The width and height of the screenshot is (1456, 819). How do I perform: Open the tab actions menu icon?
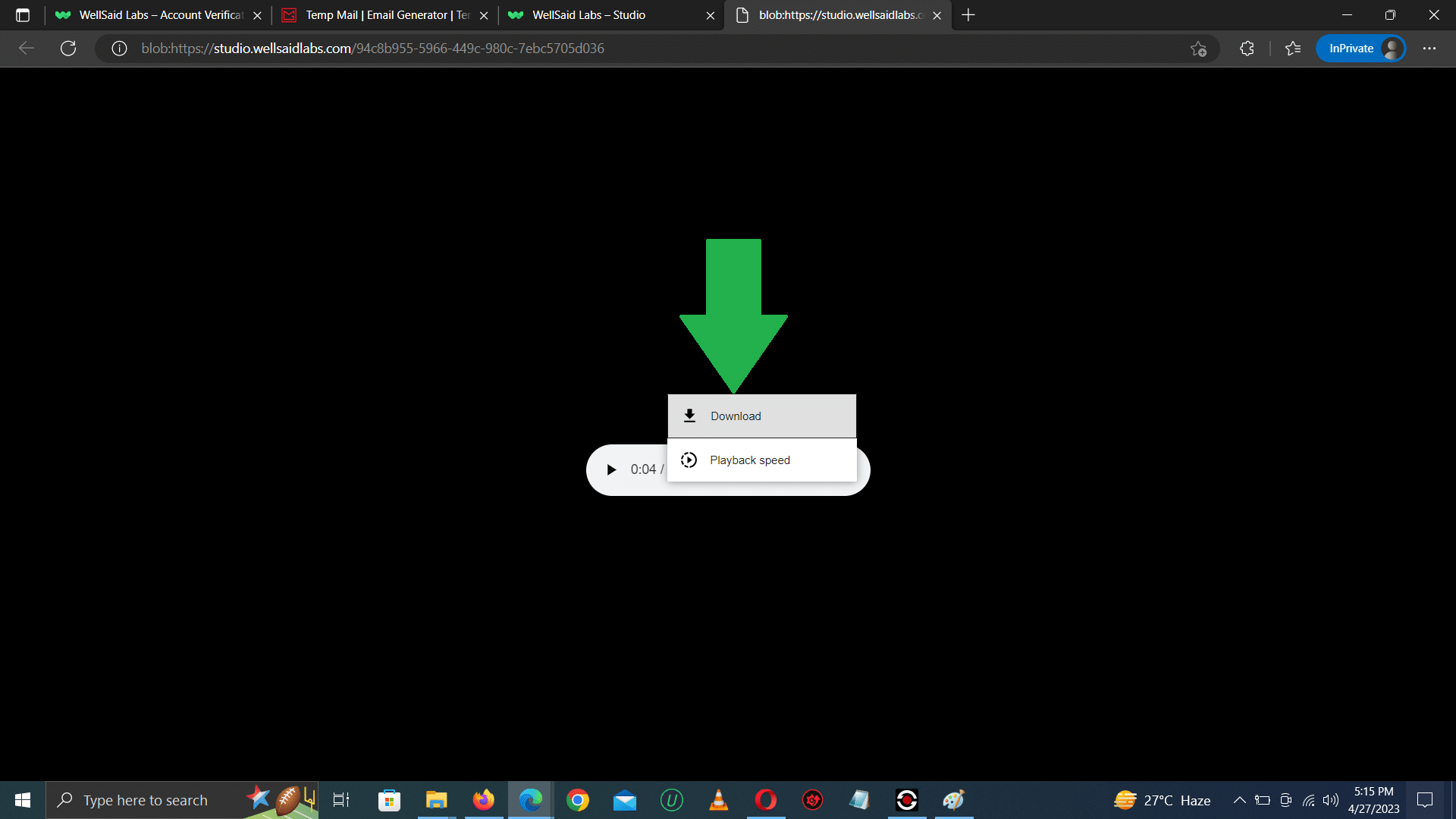pyautogui.click(x=23, y=15)
